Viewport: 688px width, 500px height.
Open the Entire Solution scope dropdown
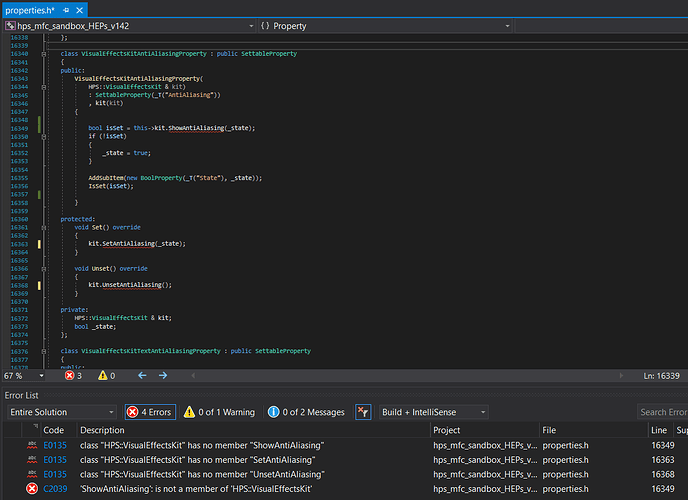[x=62, y=412]
